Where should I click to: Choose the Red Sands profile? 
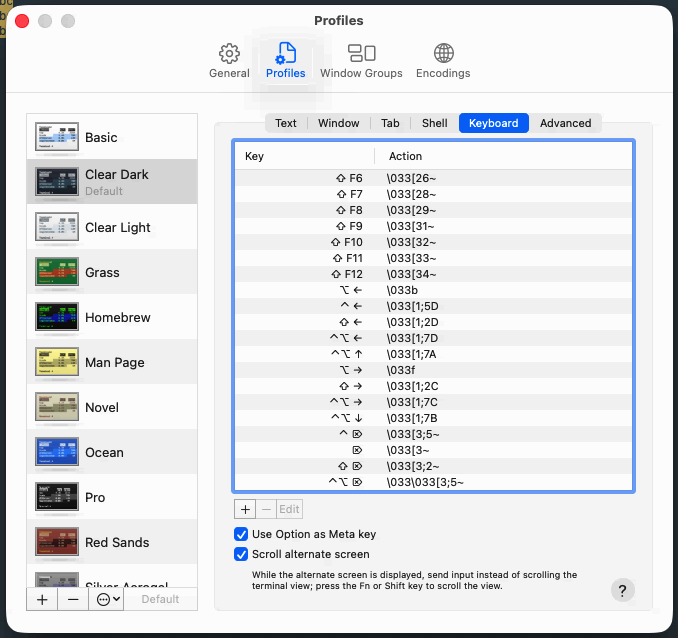pyautogui.click(x=116, y=542)
